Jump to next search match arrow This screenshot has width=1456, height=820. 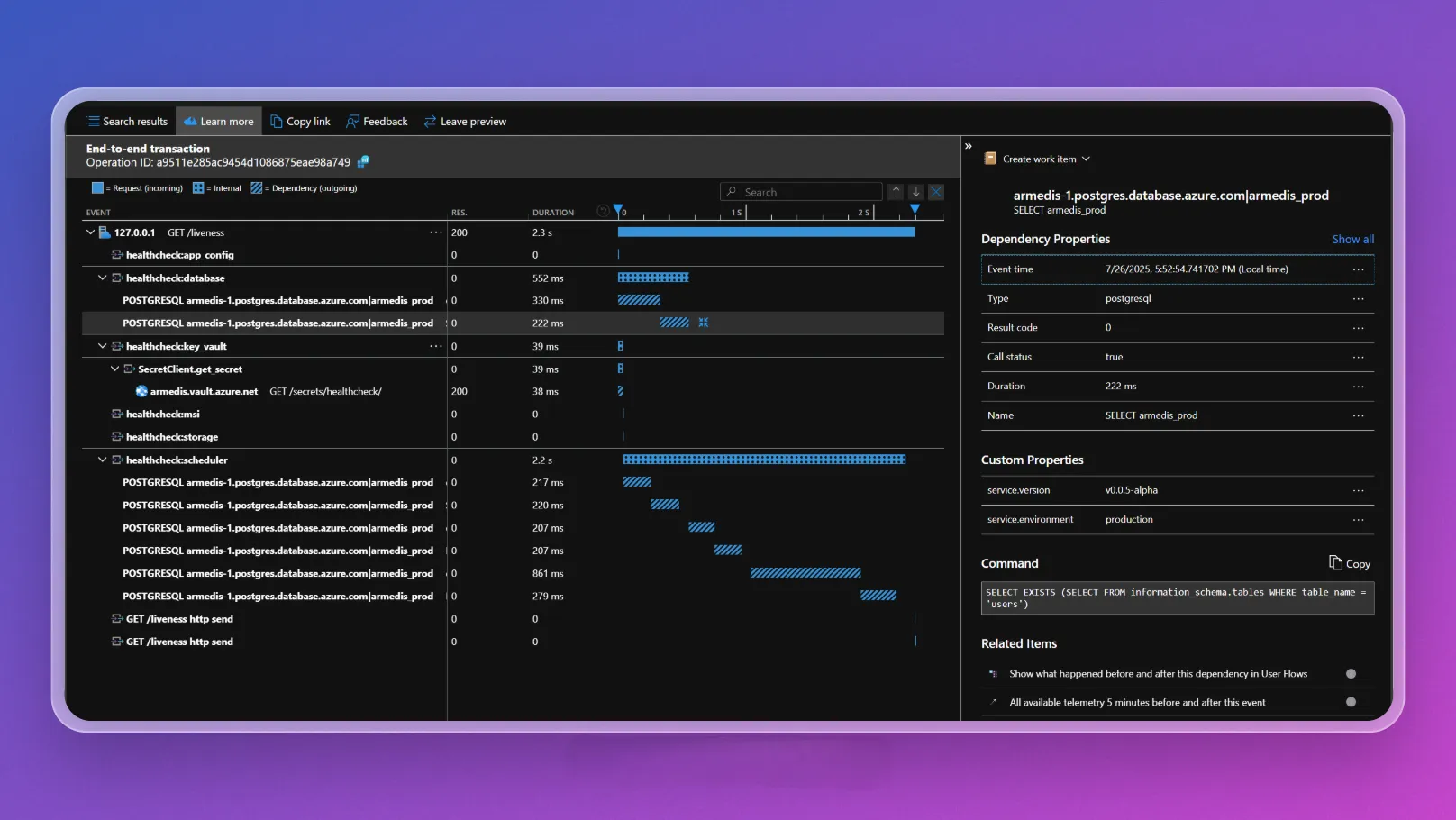[916, 192]
